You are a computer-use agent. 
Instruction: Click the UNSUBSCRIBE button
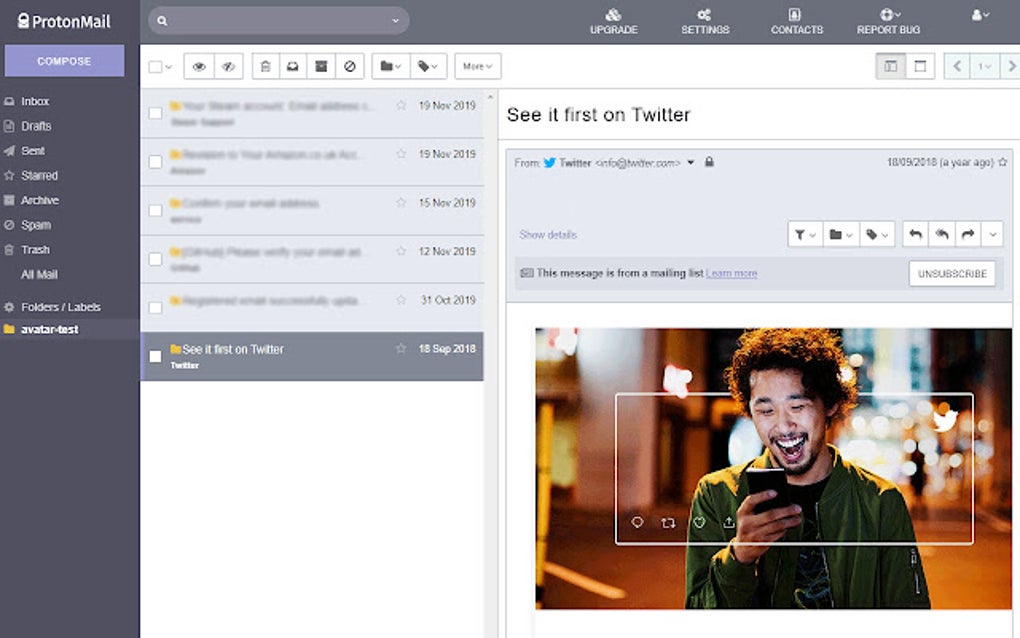[x=951, y=272]
